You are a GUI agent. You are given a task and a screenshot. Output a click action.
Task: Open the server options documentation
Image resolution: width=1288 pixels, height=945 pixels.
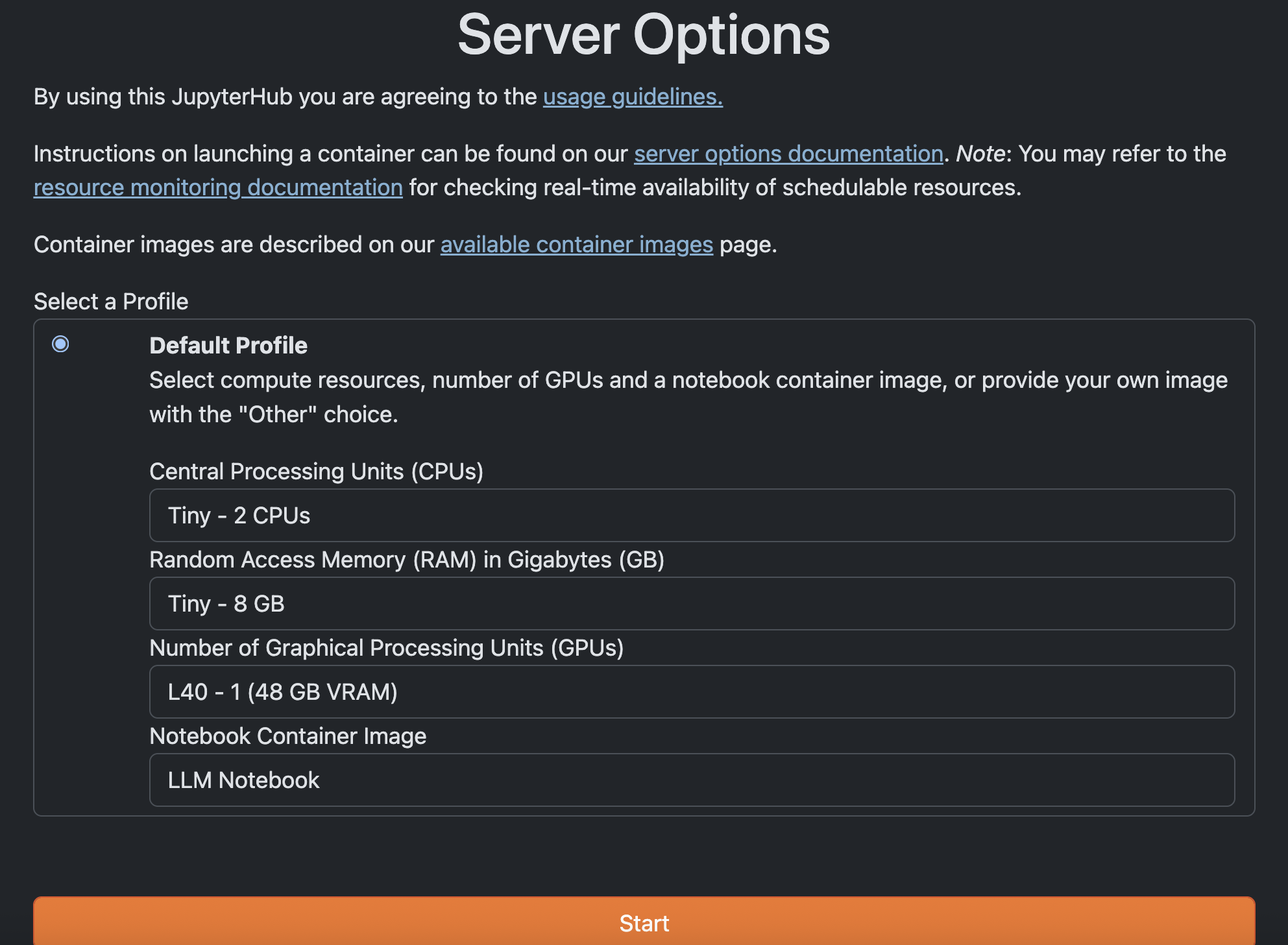(x=788, y=154)
